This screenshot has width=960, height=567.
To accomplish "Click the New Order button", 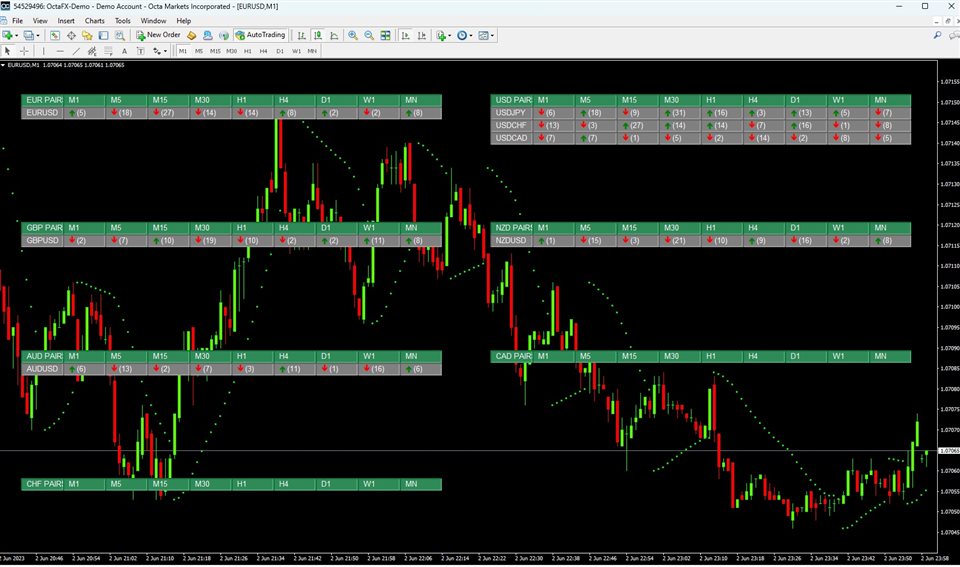I will click(x=158, y=36).
